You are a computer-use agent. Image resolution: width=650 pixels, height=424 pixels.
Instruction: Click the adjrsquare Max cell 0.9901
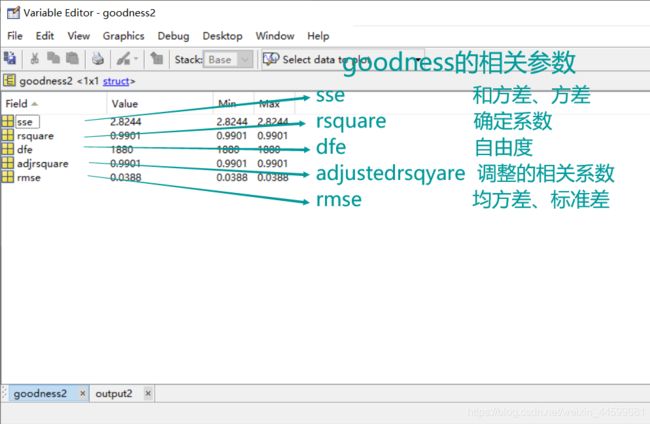point(272,163)
